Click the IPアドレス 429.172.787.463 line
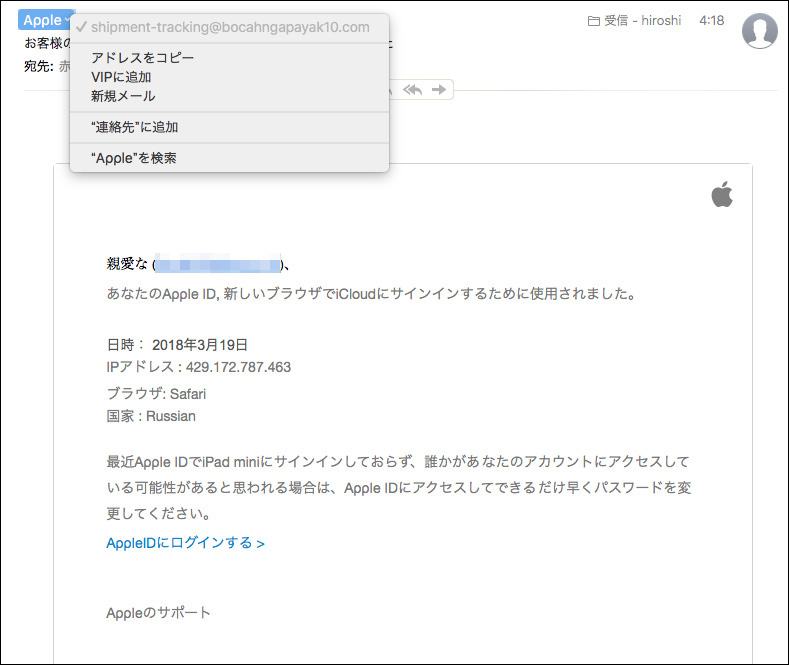The image size is (789, 665). click(x=199, y=367)
